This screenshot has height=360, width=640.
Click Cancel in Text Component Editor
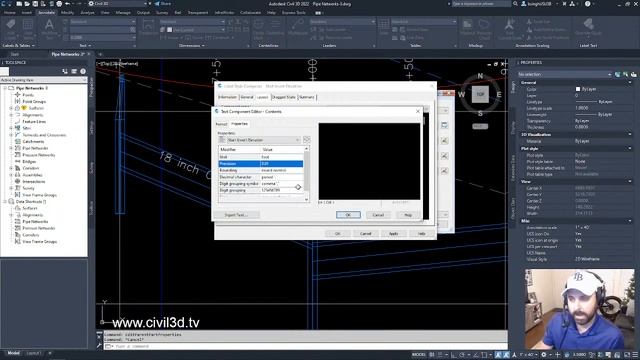(x=378, y=215)
